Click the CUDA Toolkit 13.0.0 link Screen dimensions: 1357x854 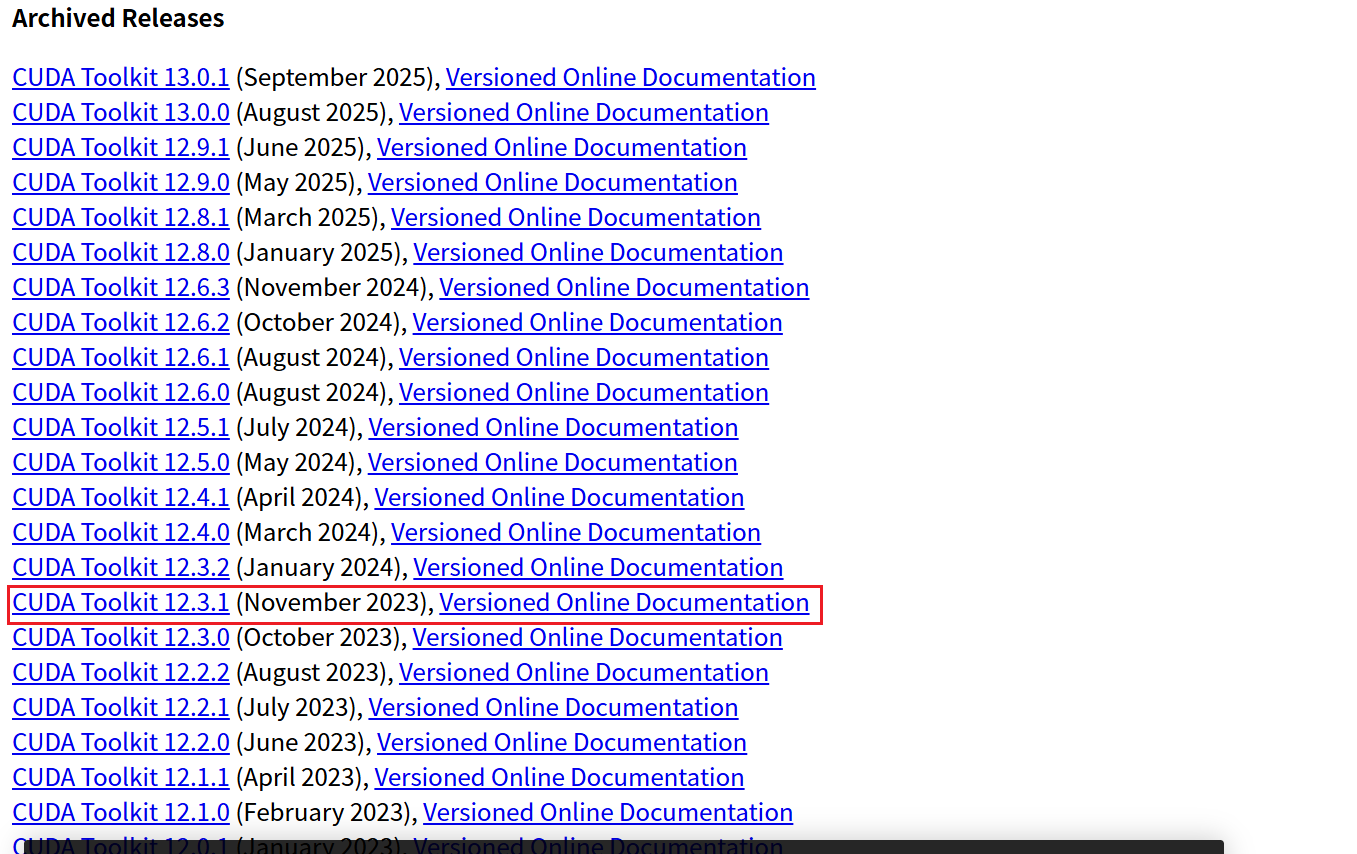[x=121, y=112]
